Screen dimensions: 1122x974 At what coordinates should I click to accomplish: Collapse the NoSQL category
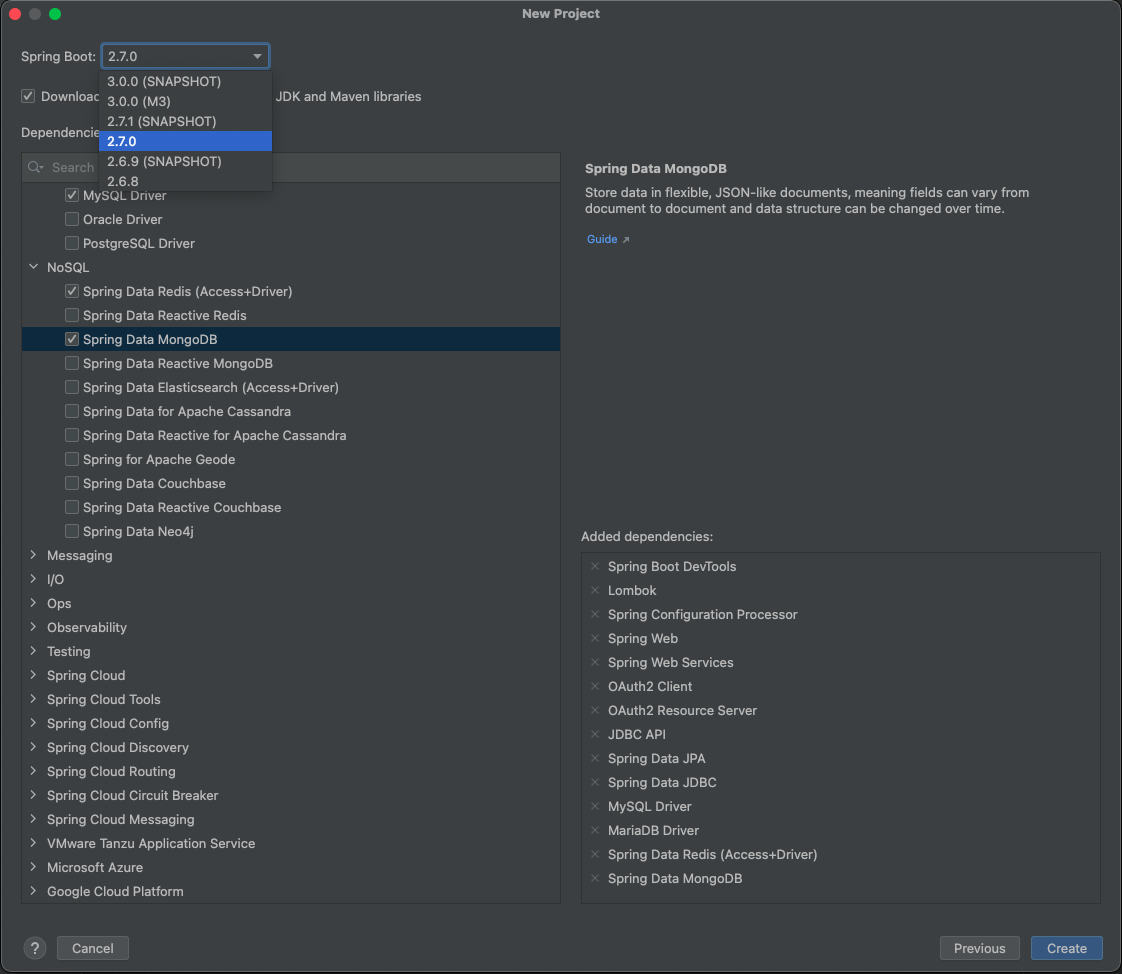pyautogui.click(x=34, y=267)
